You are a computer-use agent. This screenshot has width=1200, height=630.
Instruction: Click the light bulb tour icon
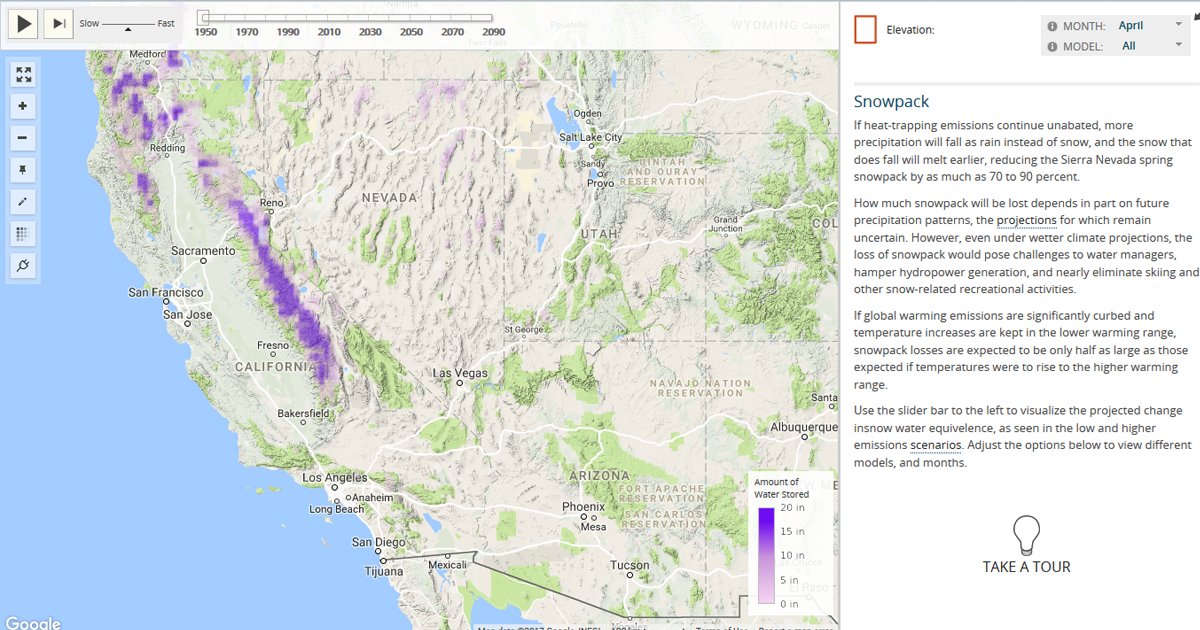pyautogui.click(x=1026, y=535)
